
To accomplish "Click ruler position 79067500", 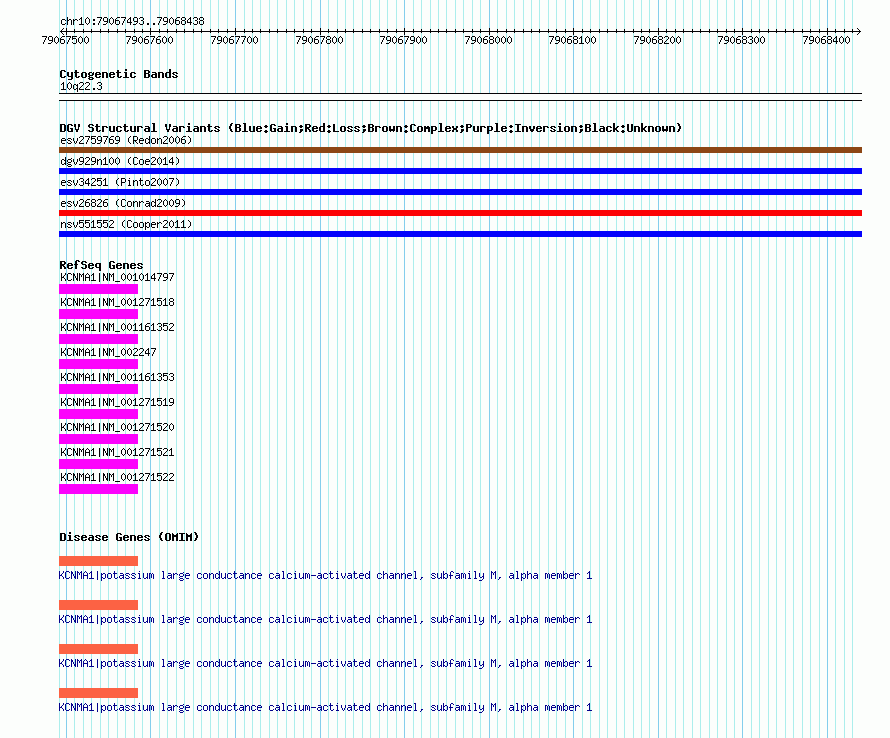I will [65, 40].
